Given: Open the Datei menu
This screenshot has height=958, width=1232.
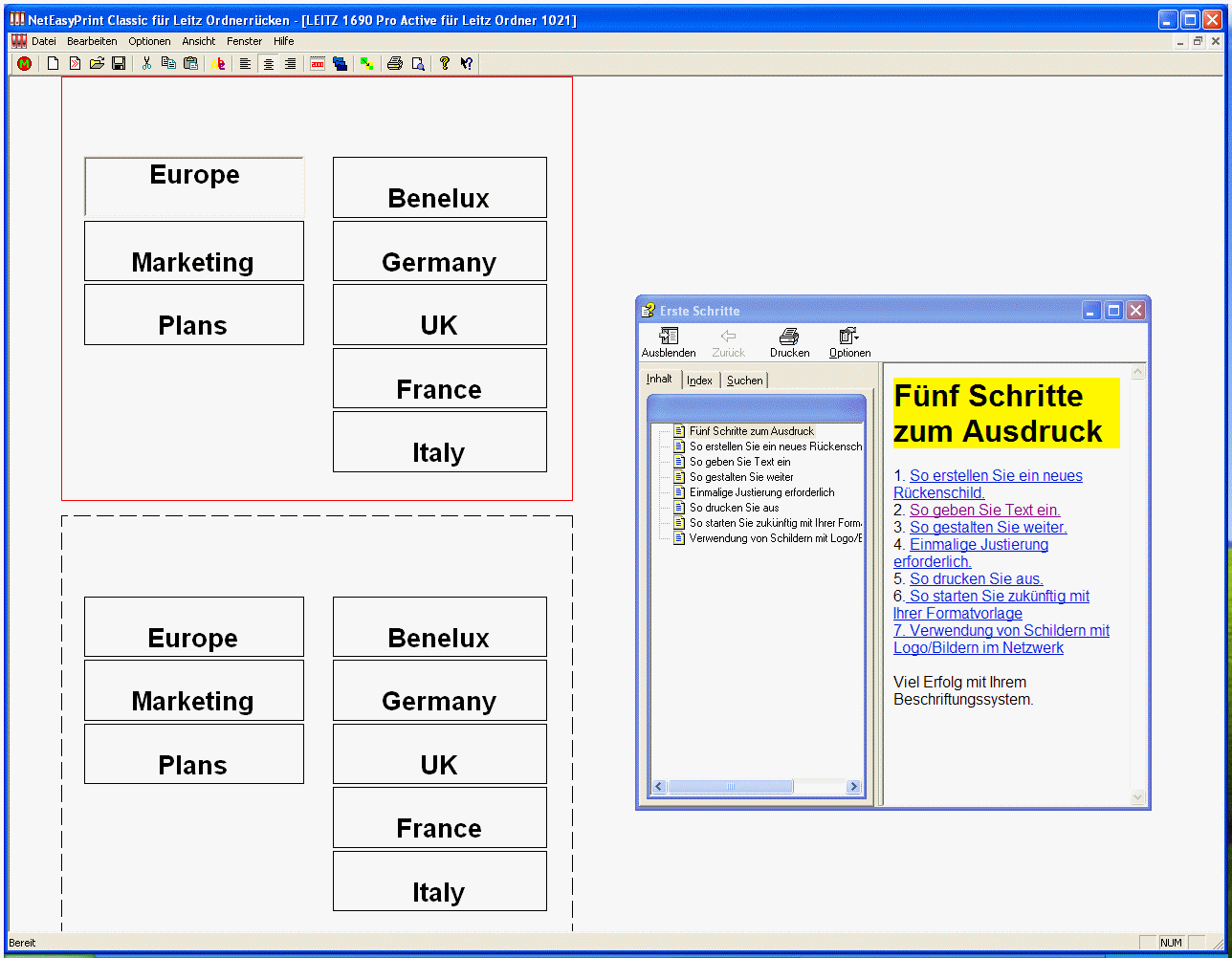Looking at the screenshot, I should 44,41.
